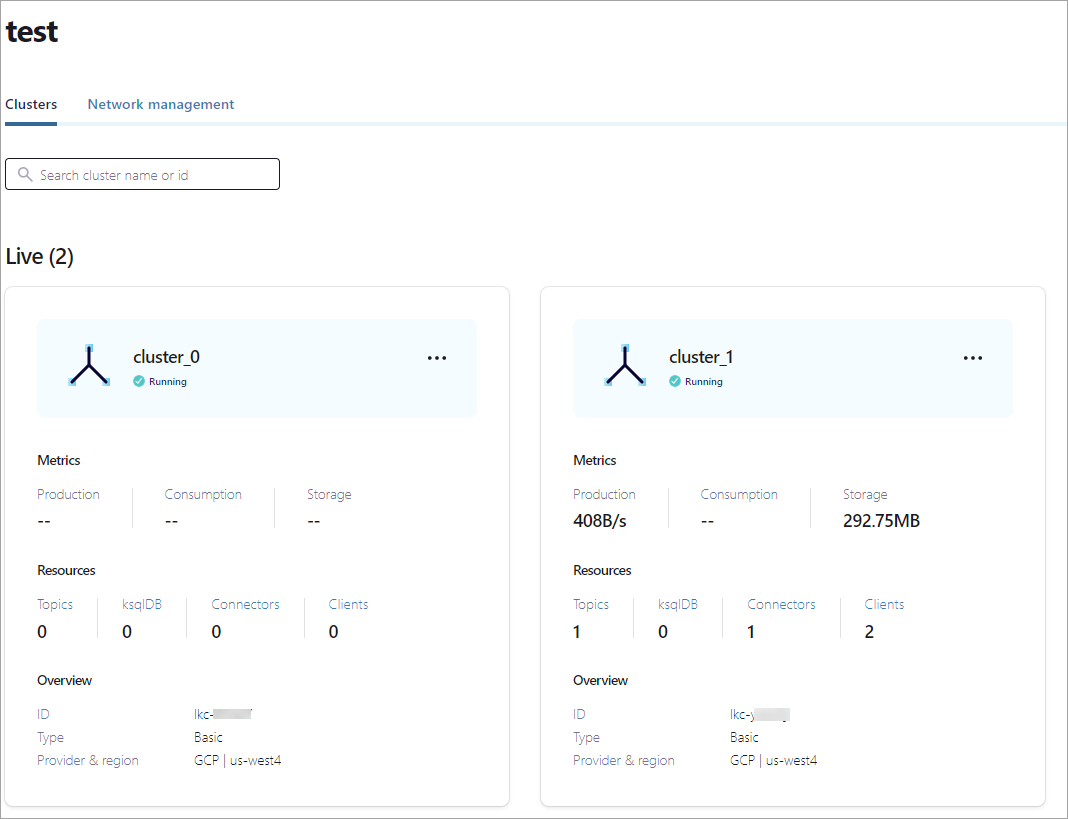Viewport: 1068px width, 819px height.
Task: Open cluster_1 by its name
Action: pos(702,357)
